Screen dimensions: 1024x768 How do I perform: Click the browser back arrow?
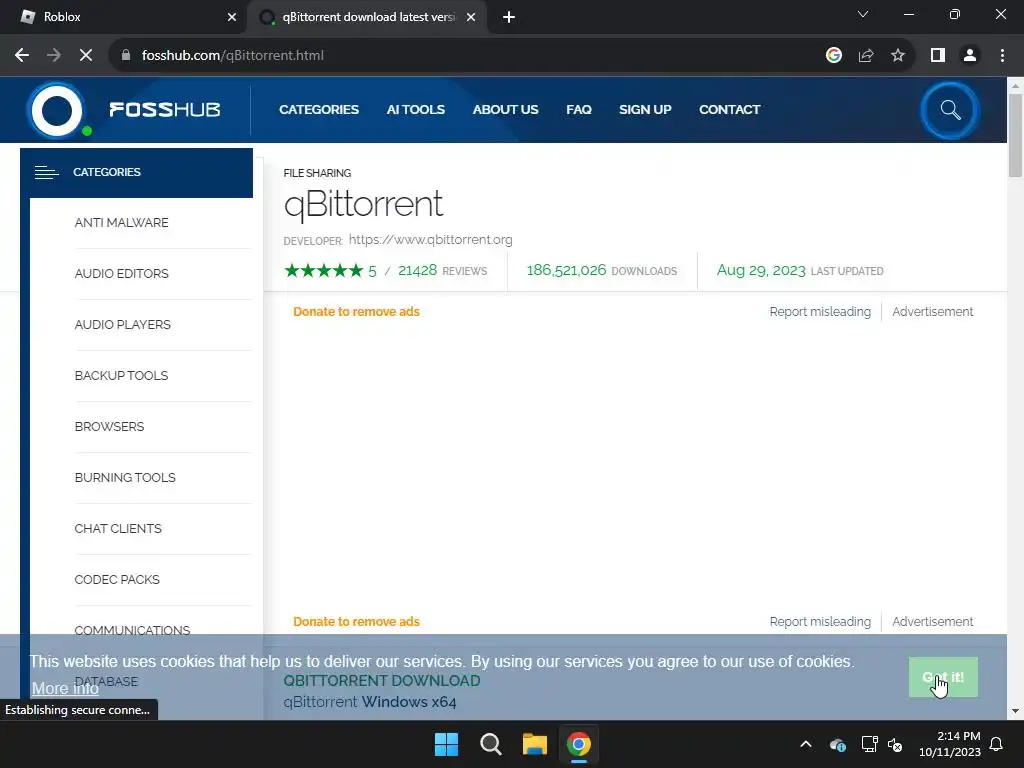[x=22, y=56]
